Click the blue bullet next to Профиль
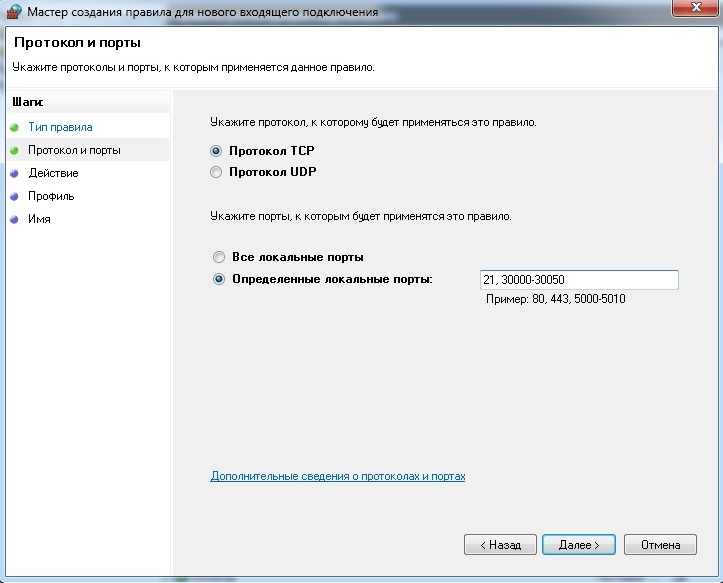This screenshot has width=723, height=583. [x=14, y=196]
